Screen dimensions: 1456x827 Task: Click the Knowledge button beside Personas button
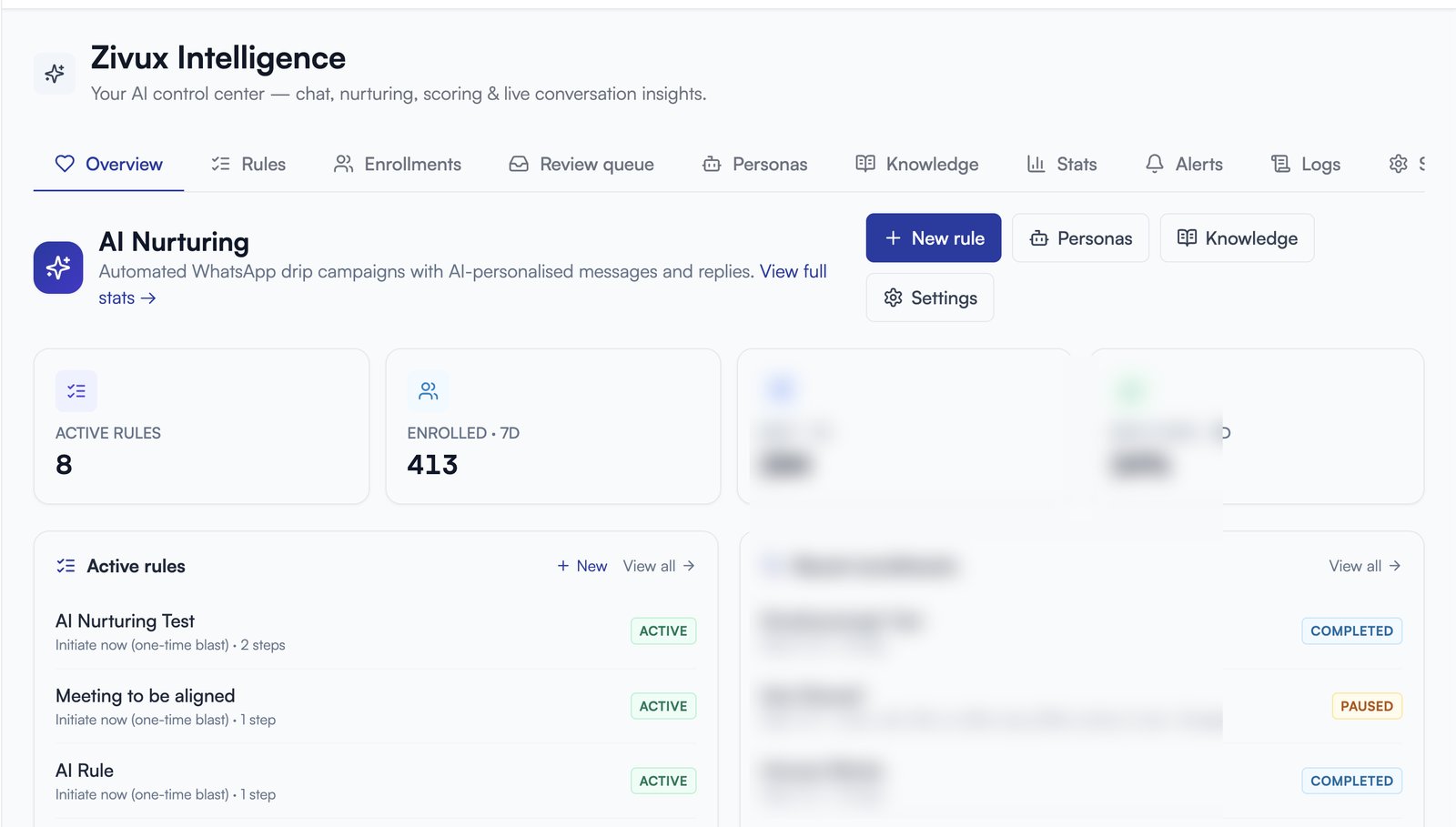click(x=1238, y=238)
